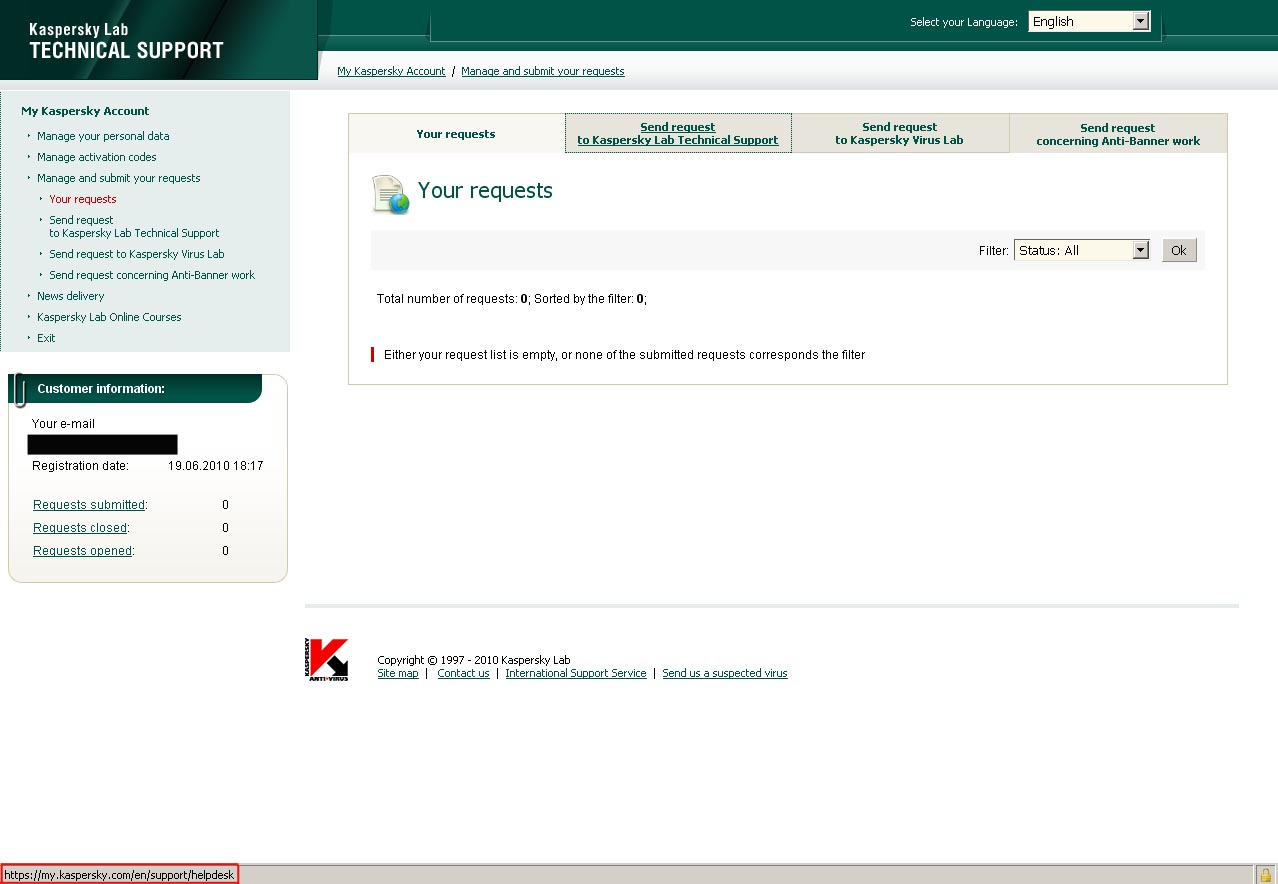Click Manage and submit your requests breadcrumb link
1278x884 pixels.
[x=543, y=71]
